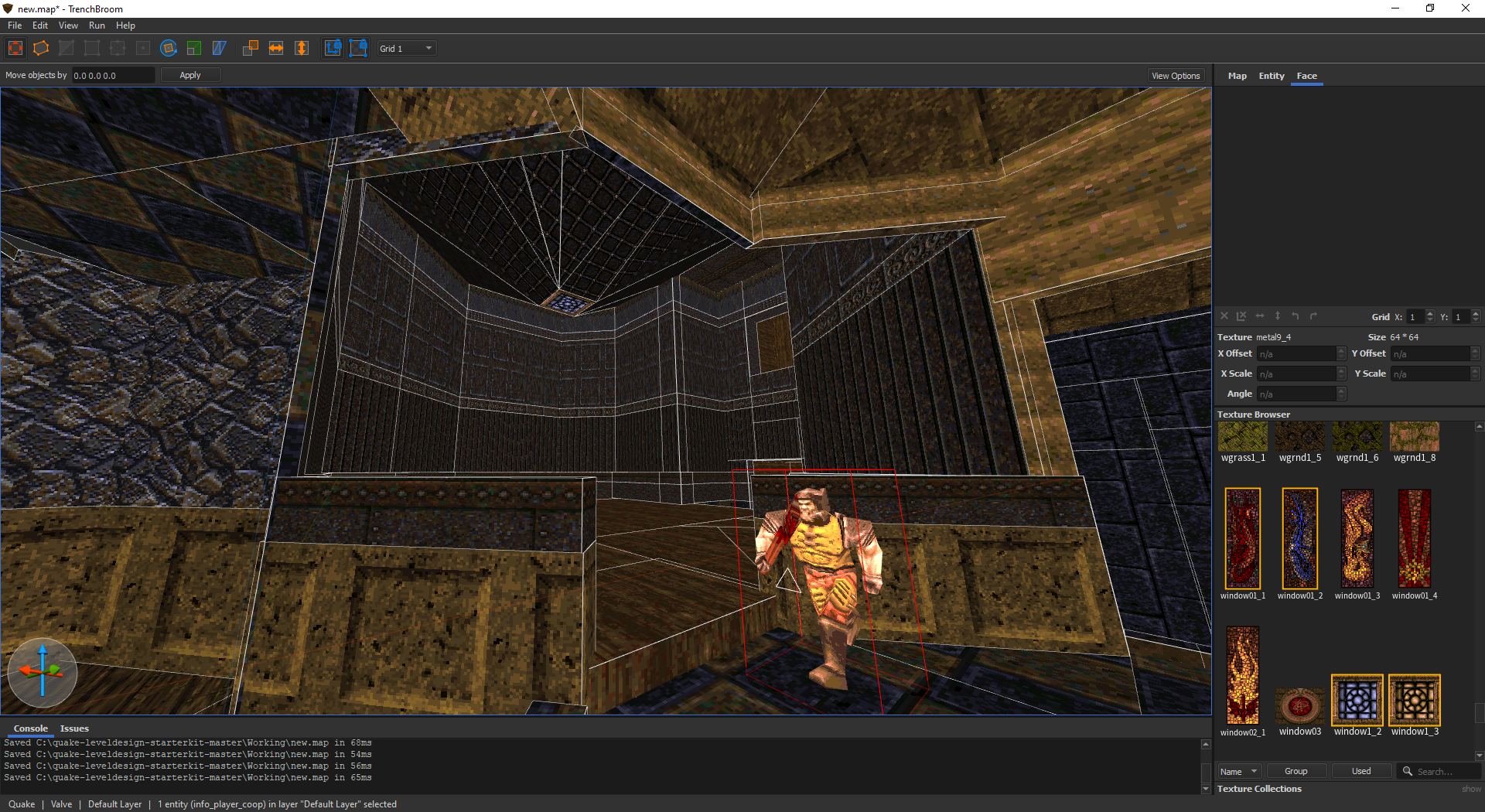Click the Apply button
This screenshot has height=812, width=1485.
tap(190, 75)
